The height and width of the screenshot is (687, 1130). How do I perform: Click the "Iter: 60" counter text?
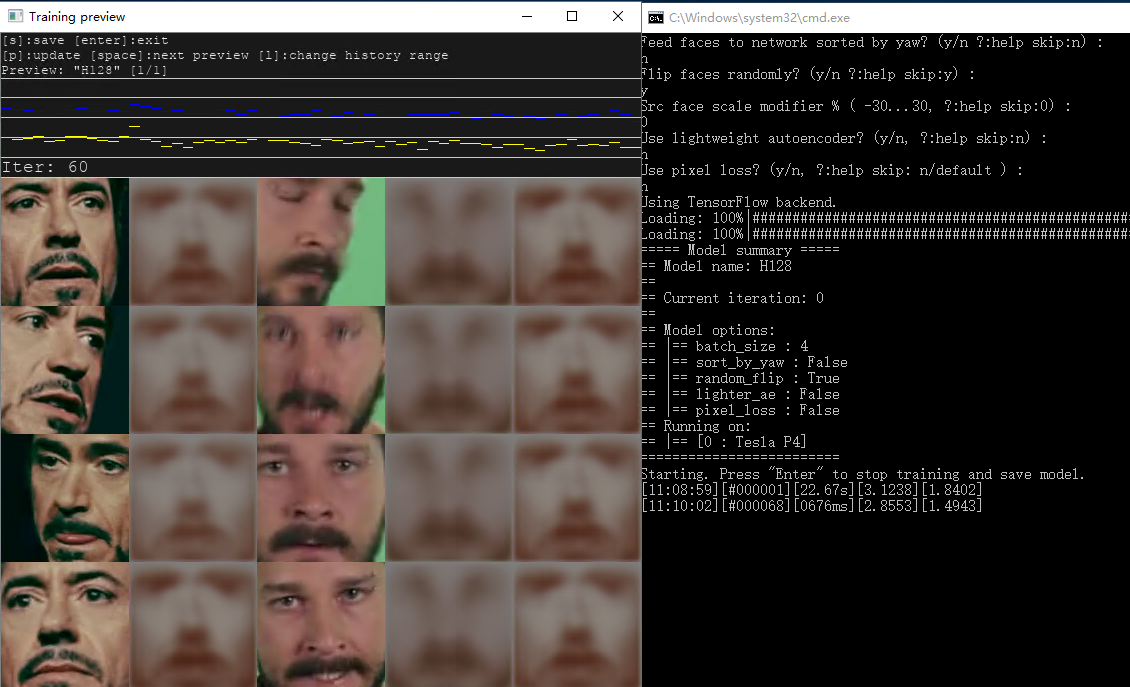[45, 167]
